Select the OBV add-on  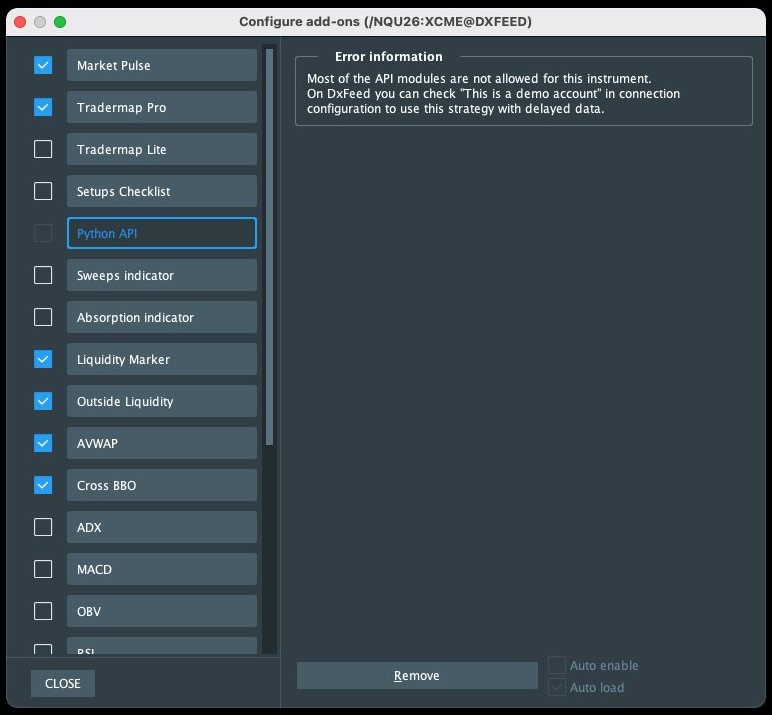pyautogui.click(x=161, y=611)
